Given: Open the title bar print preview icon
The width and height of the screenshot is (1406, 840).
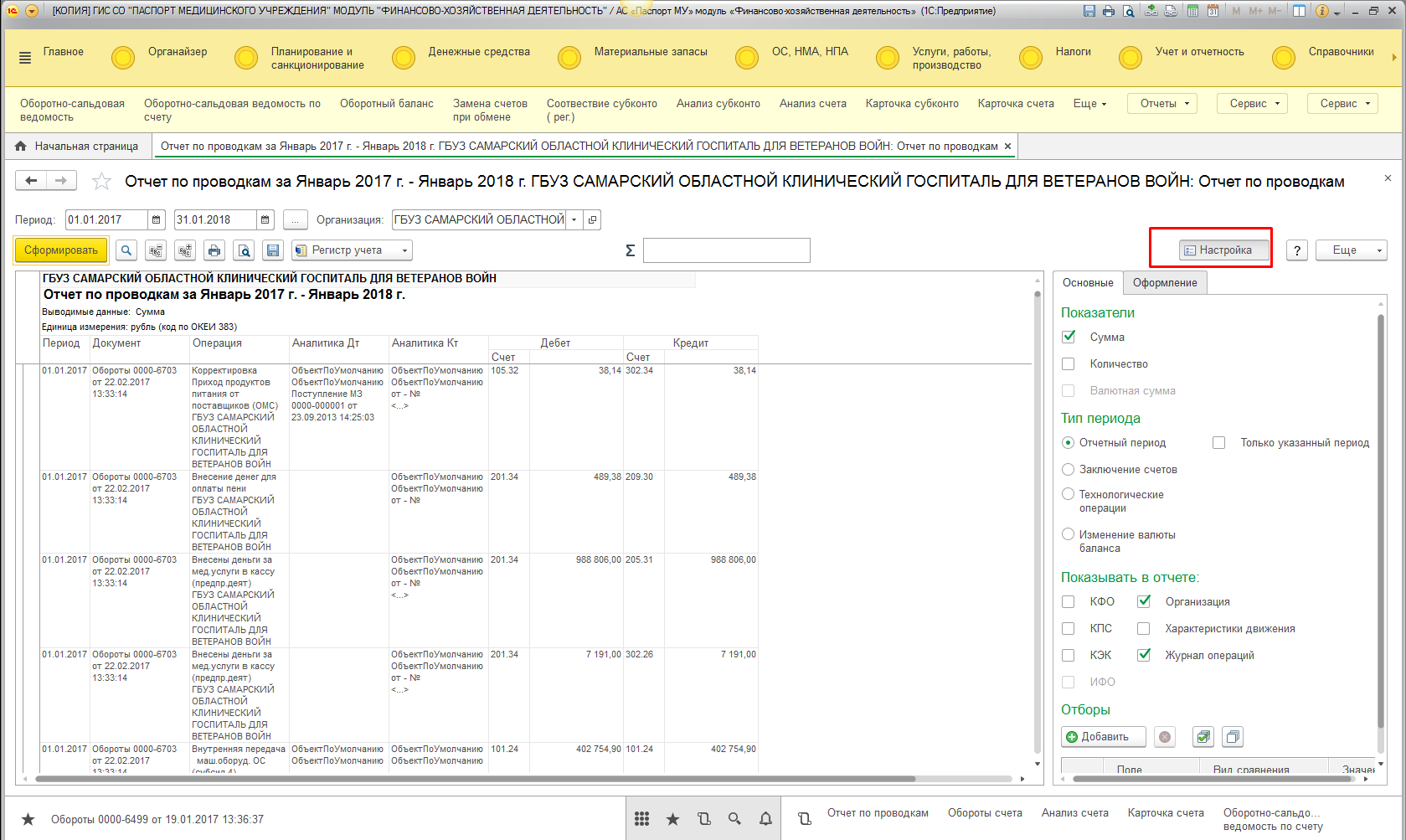Looking at the screenshot, I should (x=1129, y=11).
